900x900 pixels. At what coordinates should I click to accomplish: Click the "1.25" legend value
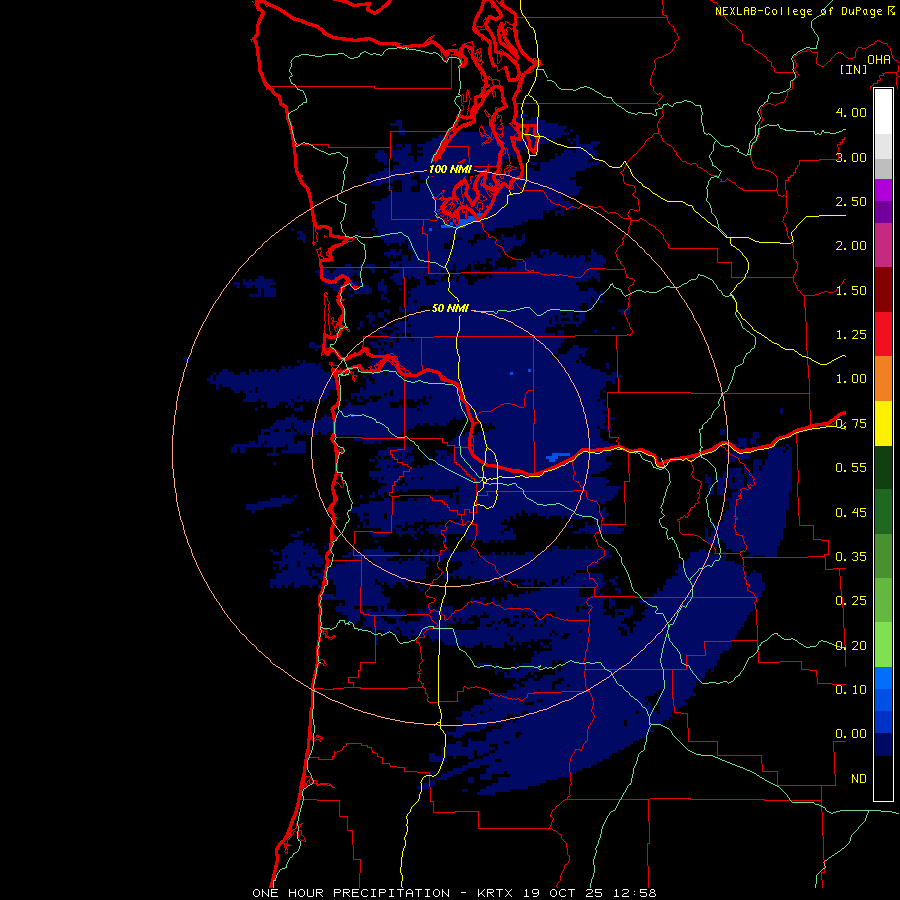tap(851, 335)
